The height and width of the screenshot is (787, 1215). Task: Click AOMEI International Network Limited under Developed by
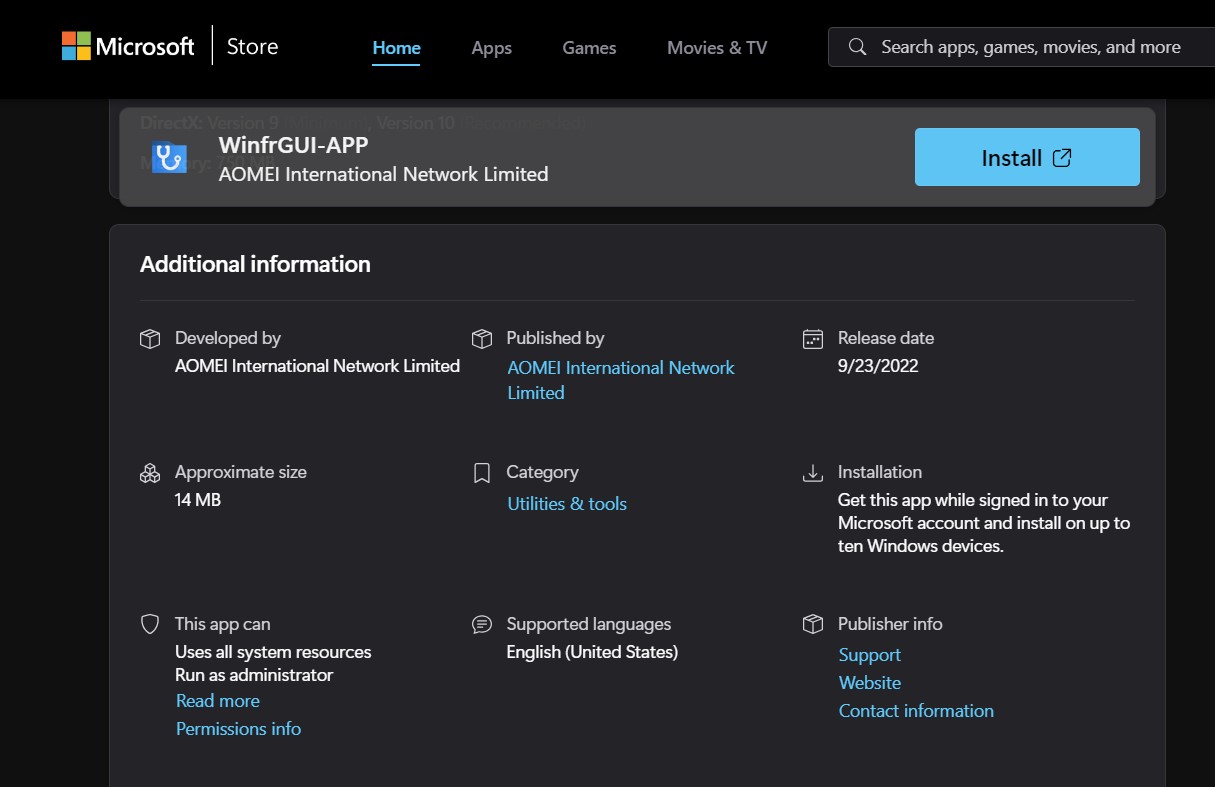tap(317, 366)
